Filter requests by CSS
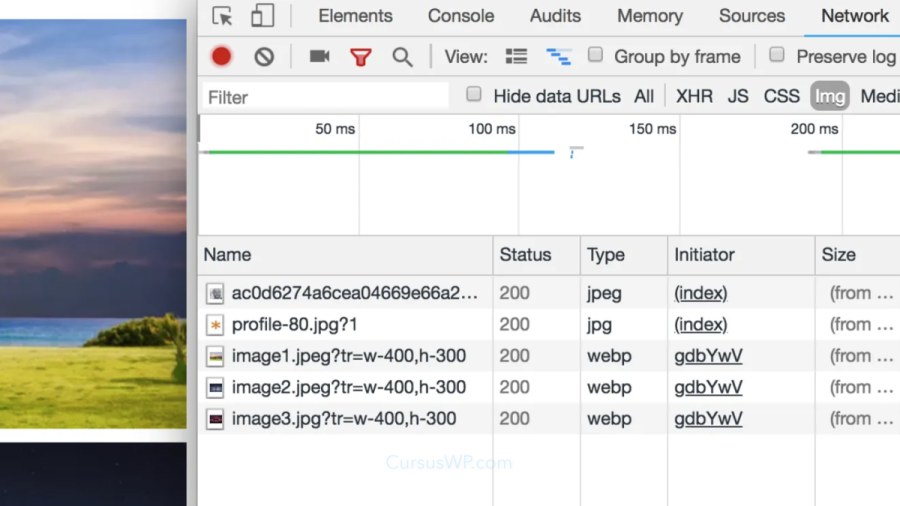This screenshot has height=506, width=900. click(x=781, y=96)
